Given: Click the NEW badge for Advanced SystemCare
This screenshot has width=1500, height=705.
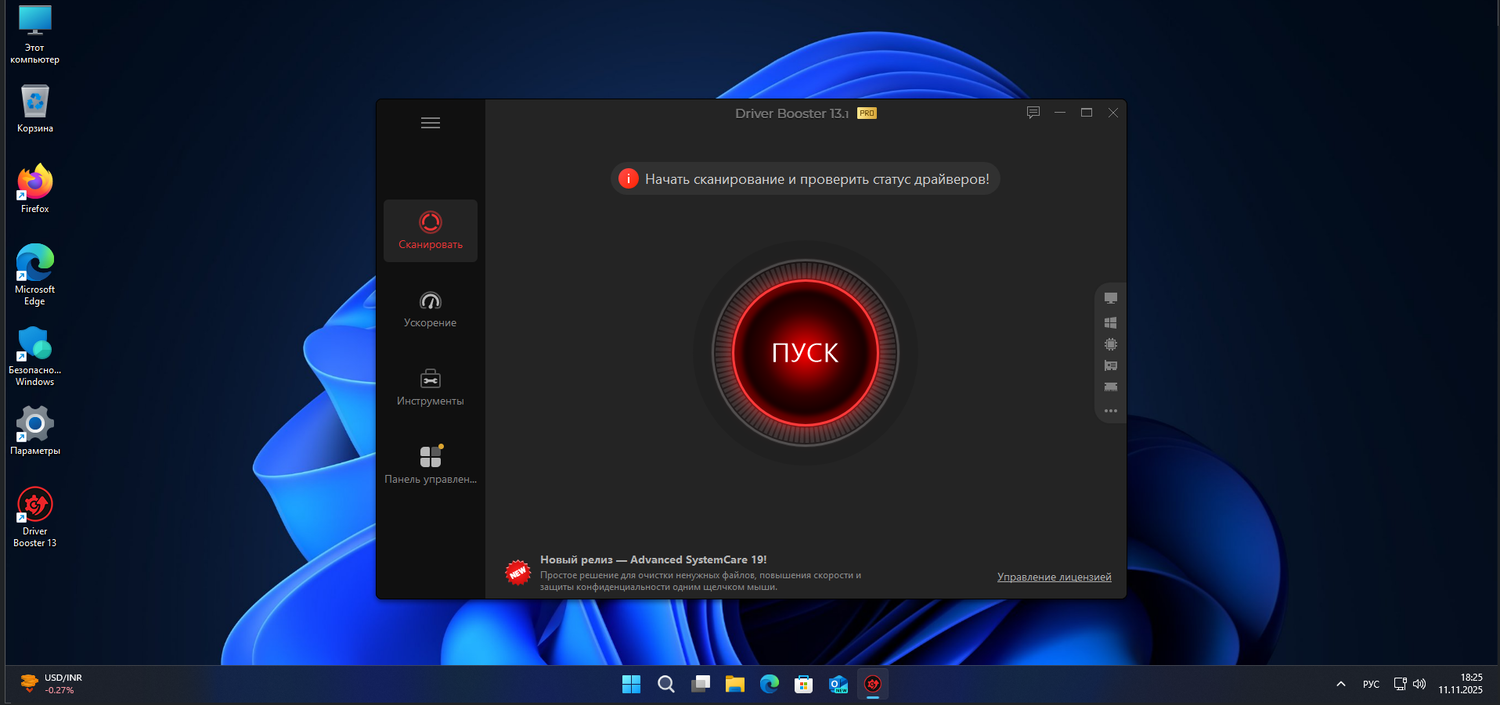Looking at the screenshot, I should click(x=517, y=572).
